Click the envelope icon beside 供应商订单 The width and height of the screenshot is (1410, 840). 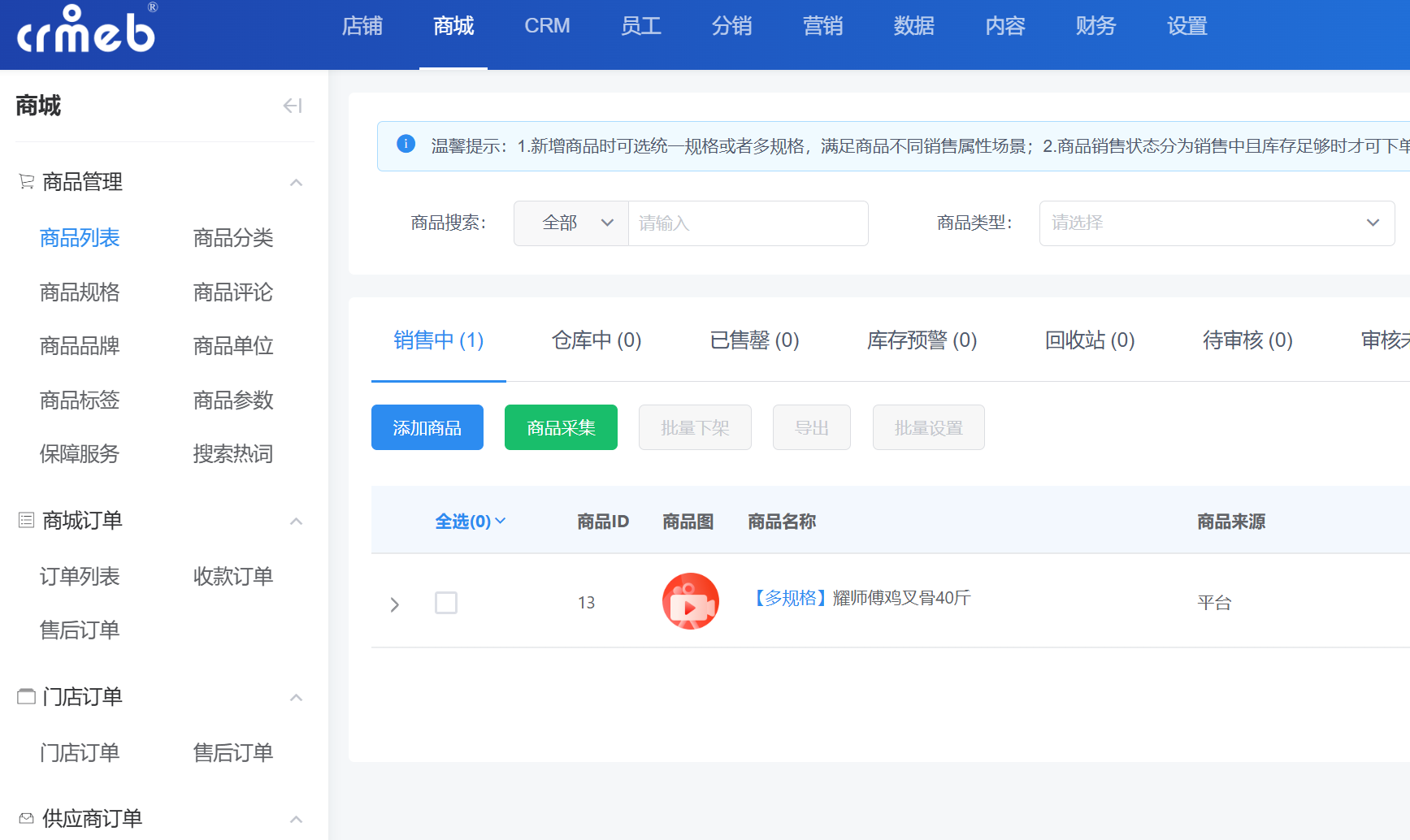coord(26,818)
